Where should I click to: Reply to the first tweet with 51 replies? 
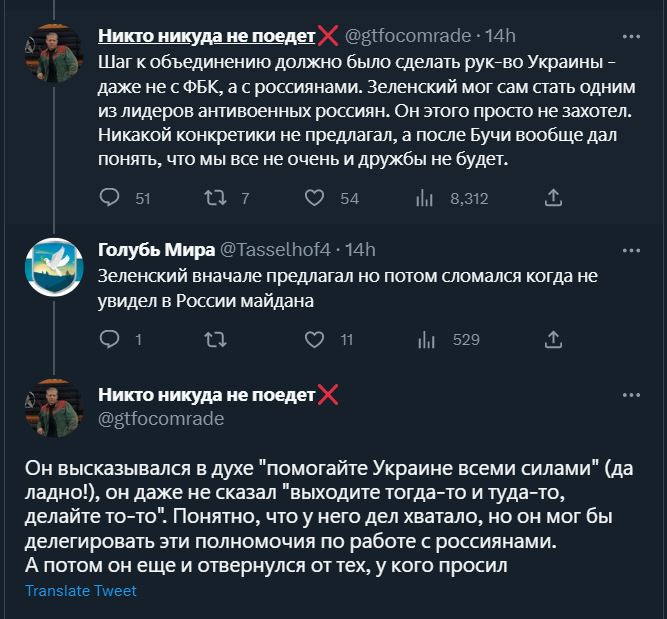click(x=110, y=198)
